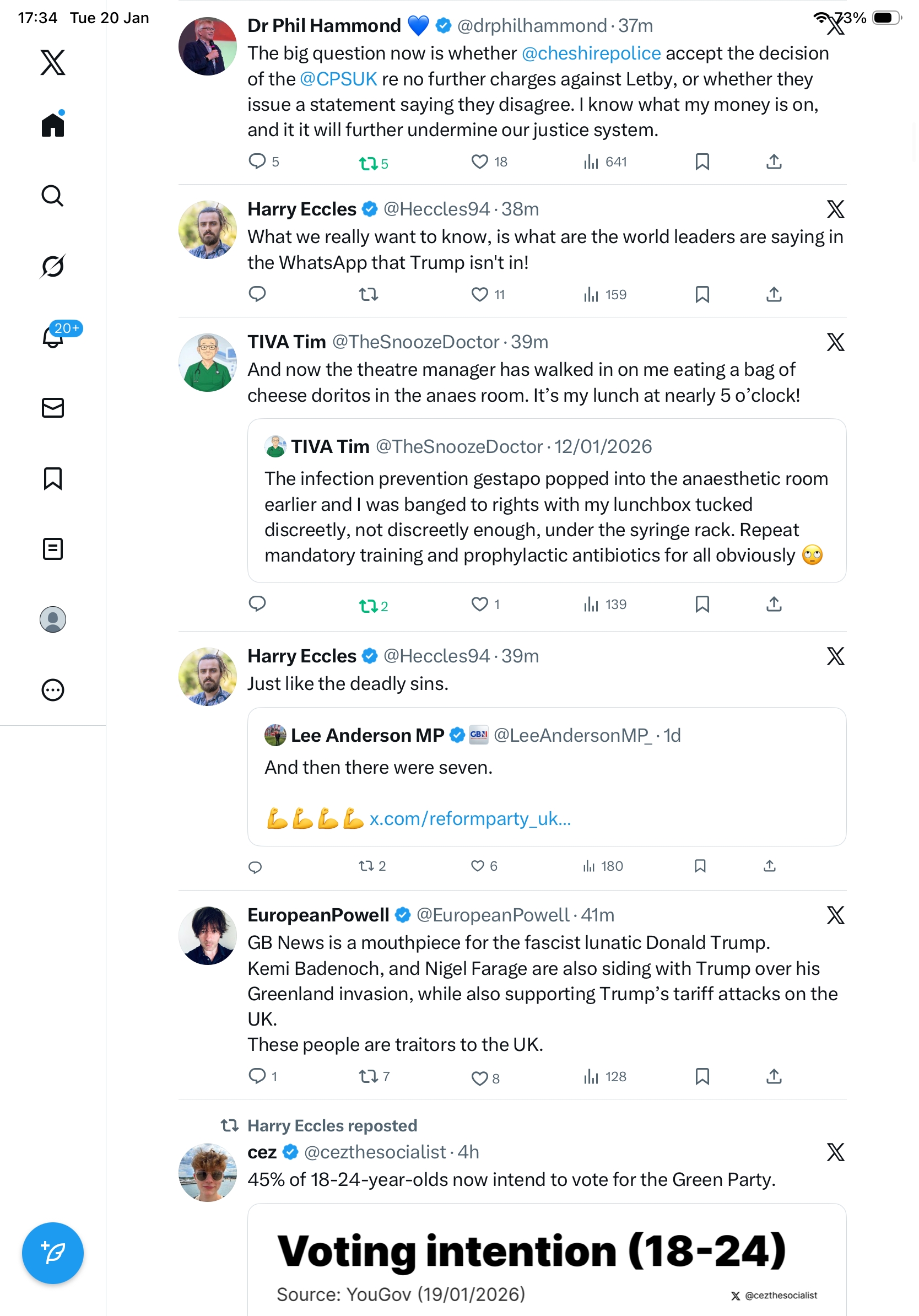Tap the compose post button
Viewport: 919px width, 1316px height.
53,1253
